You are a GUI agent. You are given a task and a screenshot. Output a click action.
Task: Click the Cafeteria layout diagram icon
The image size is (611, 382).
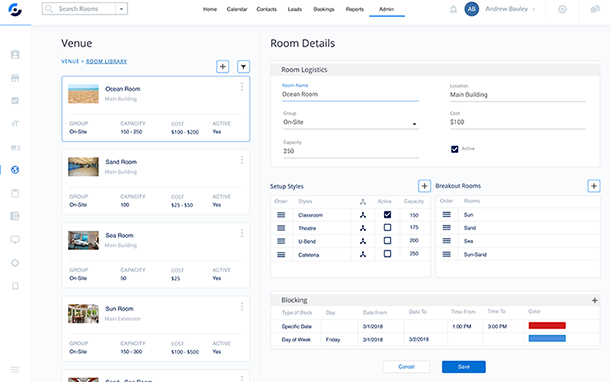pyautogui.click(x=363, y=255)
